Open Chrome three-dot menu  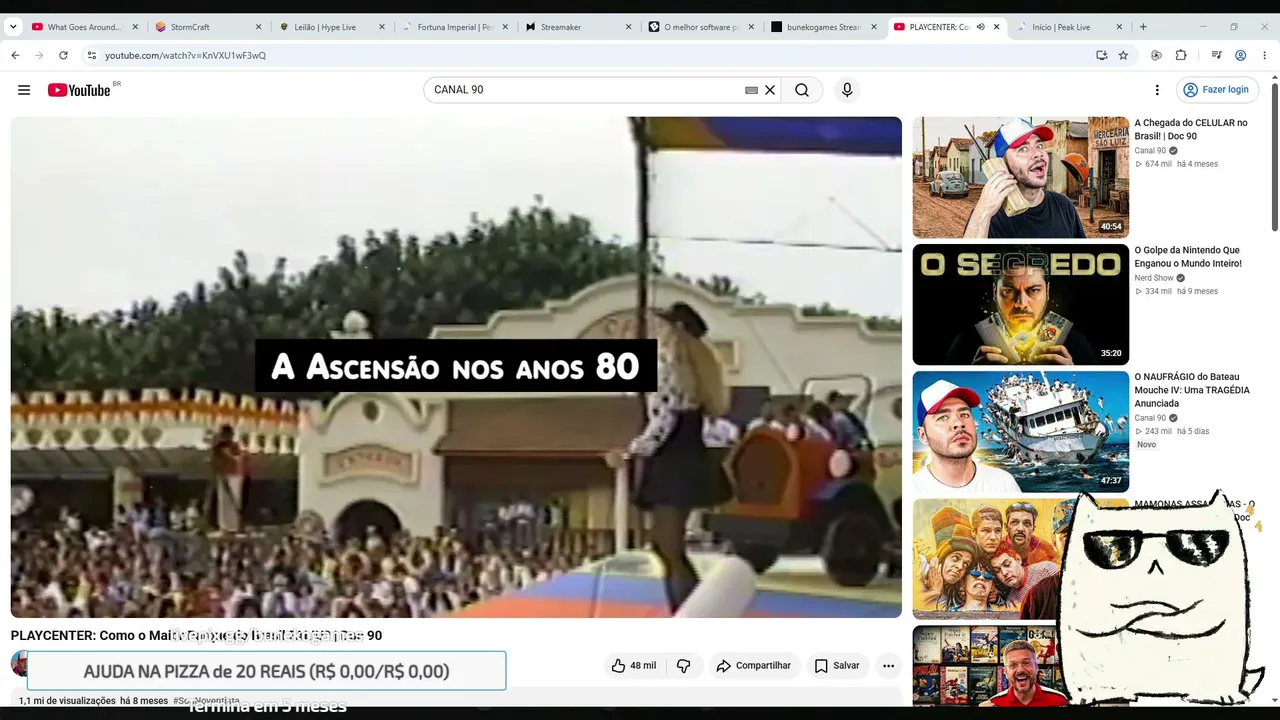pyautogui.click(x=1264, y=55)
